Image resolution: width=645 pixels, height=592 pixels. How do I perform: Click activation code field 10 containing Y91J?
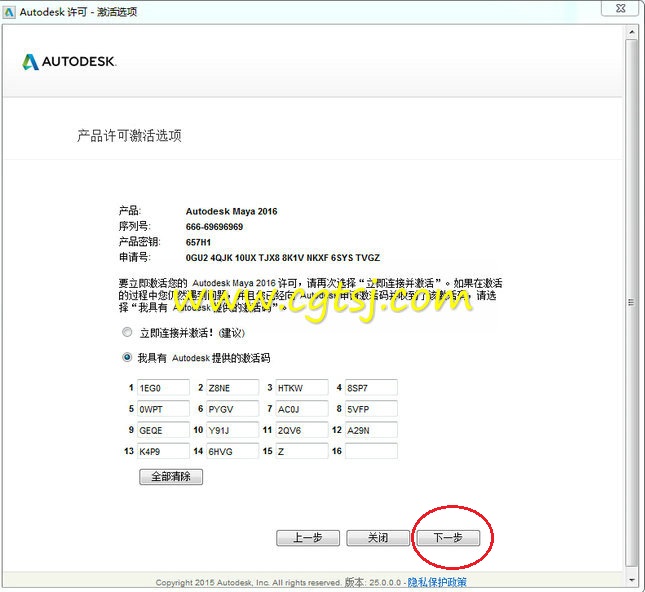click(232, 430)
